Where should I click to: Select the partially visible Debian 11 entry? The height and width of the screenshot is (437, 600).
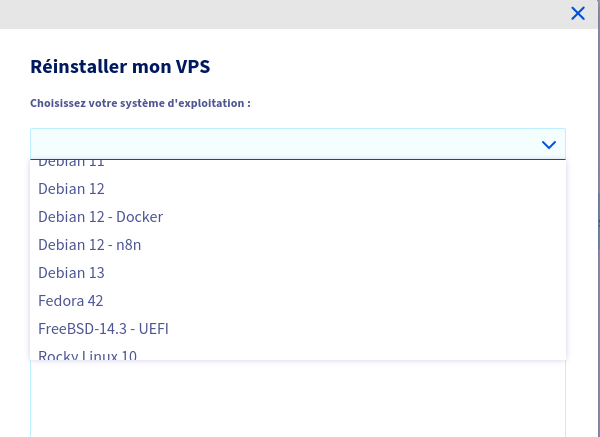pyautogui.click(x=72, y=163)
